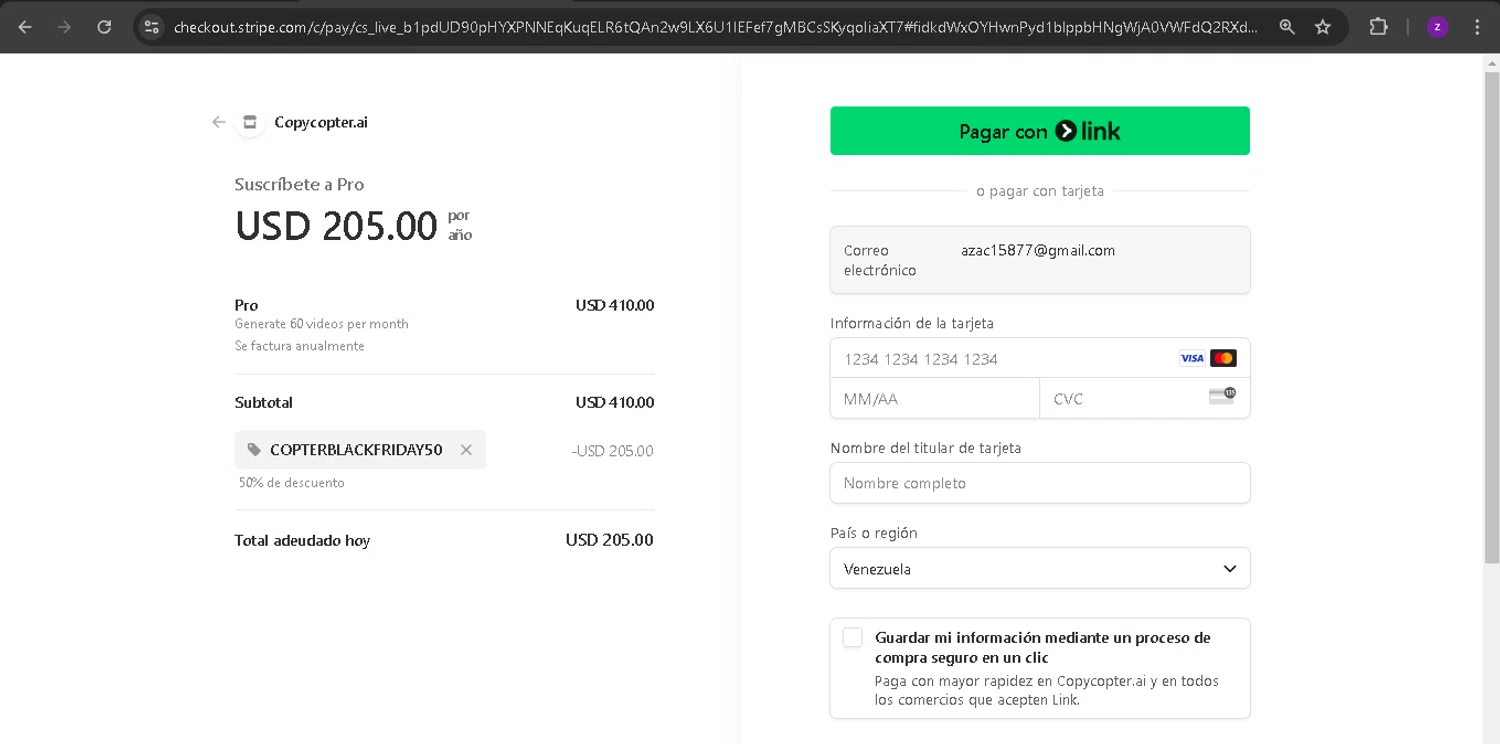Viewport: 1500px width, 744px height.
Task: Click the CVC card hint icon
Action: pyautogui.click(x=1222, y=396)
